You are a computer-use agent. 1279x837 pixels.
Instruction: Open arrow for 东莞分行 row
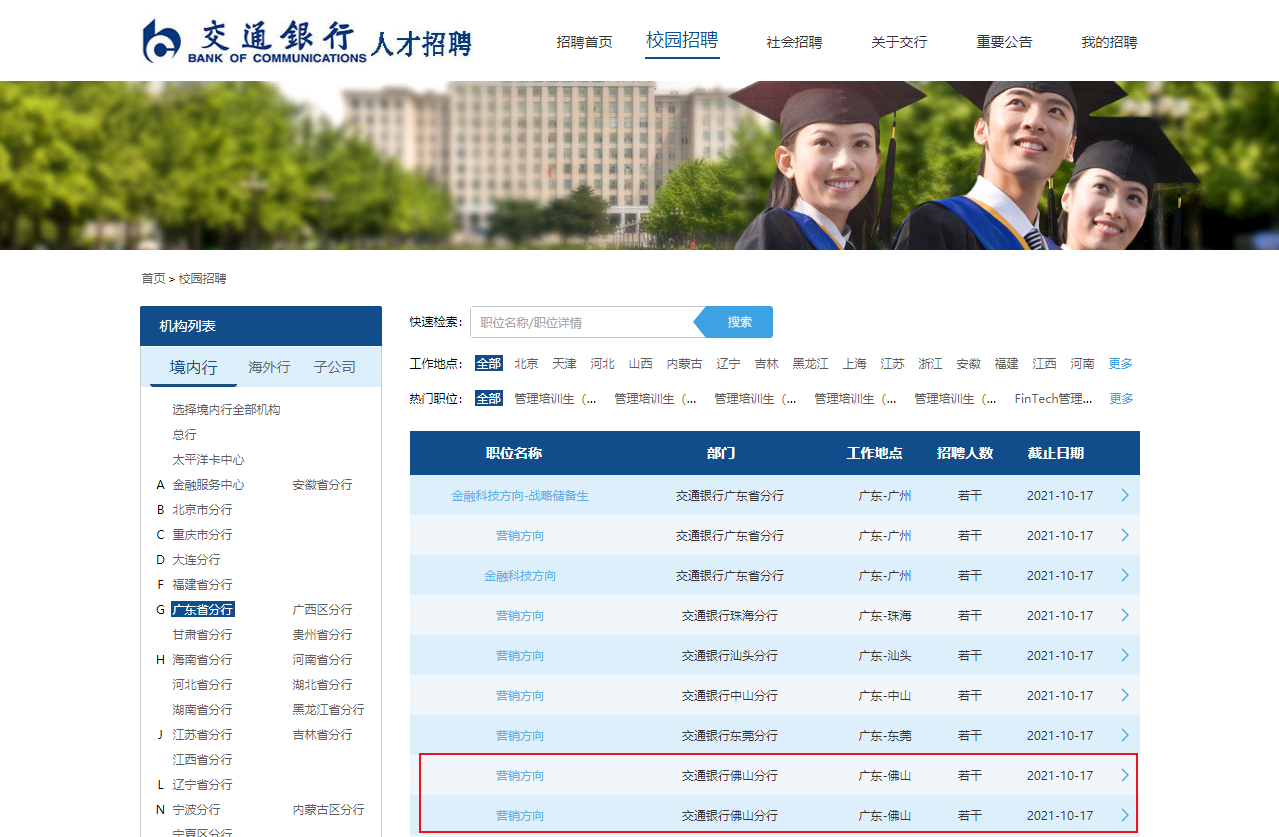pos(1125,735)
